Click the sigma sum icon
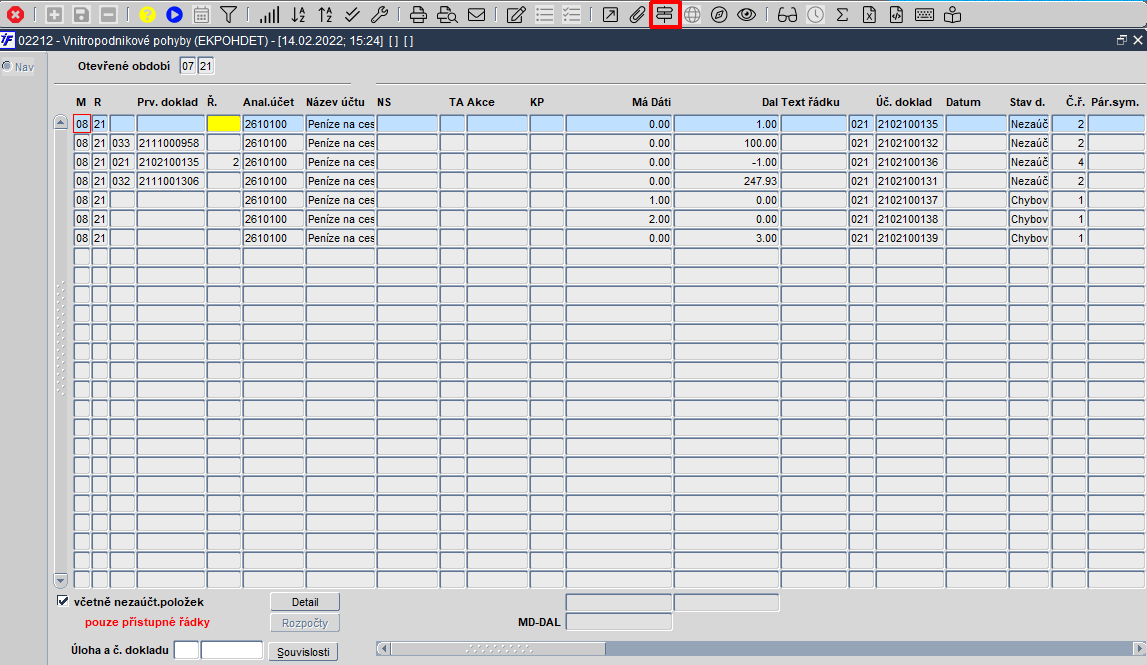The height and width of the screenshot is (665, 1147). click(842, 15)
